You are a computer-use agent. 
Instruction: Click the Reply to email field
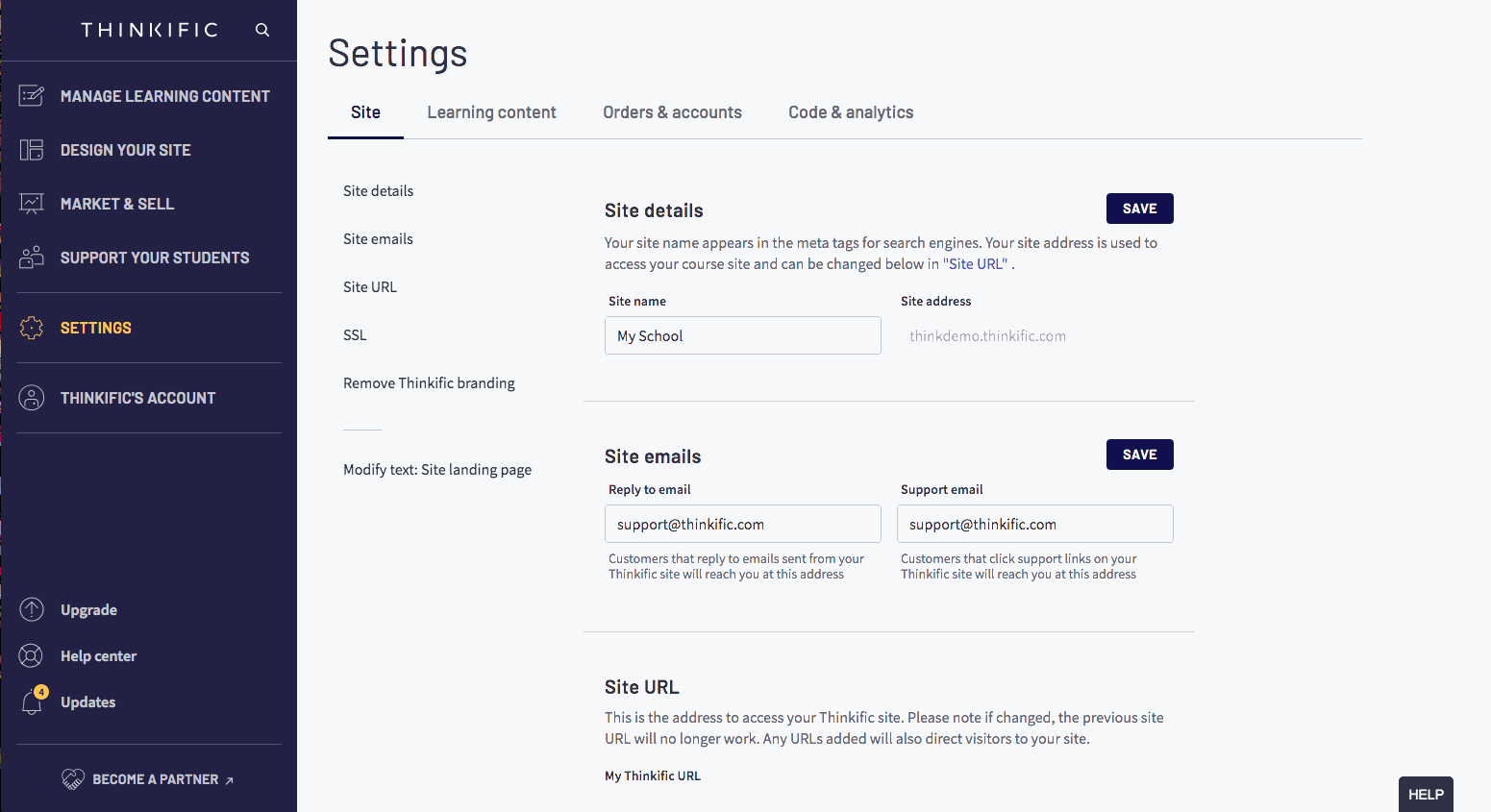pos(742,524)
